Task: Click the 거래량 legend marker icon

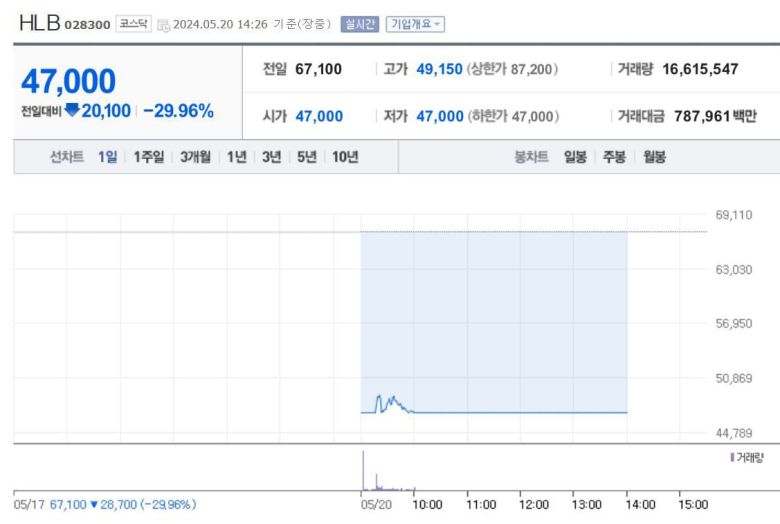Action: [732, 457]
